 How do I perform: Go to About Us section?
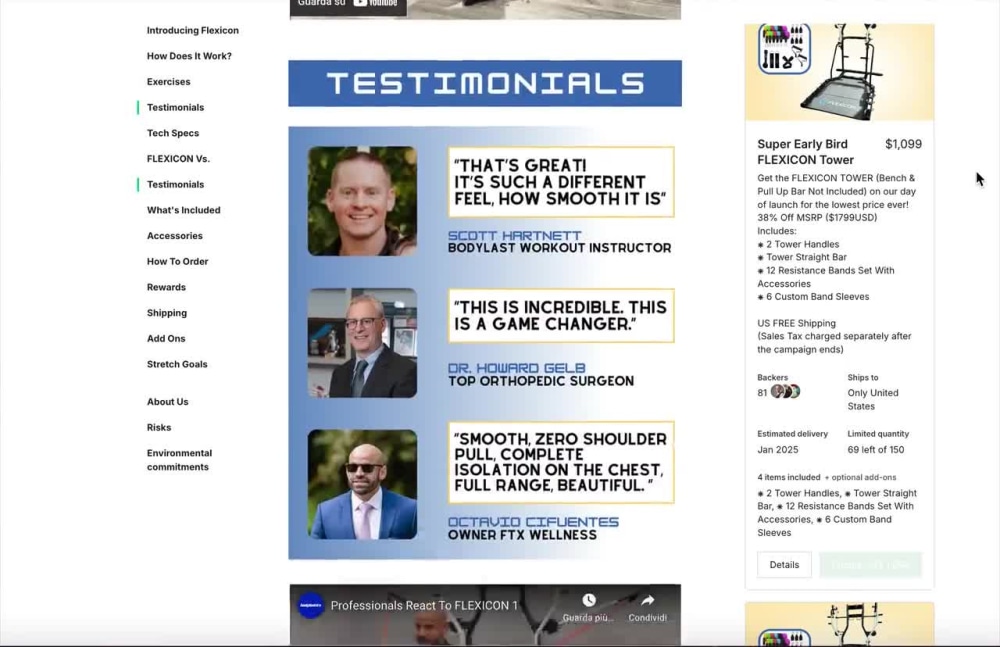pos(168,401)
